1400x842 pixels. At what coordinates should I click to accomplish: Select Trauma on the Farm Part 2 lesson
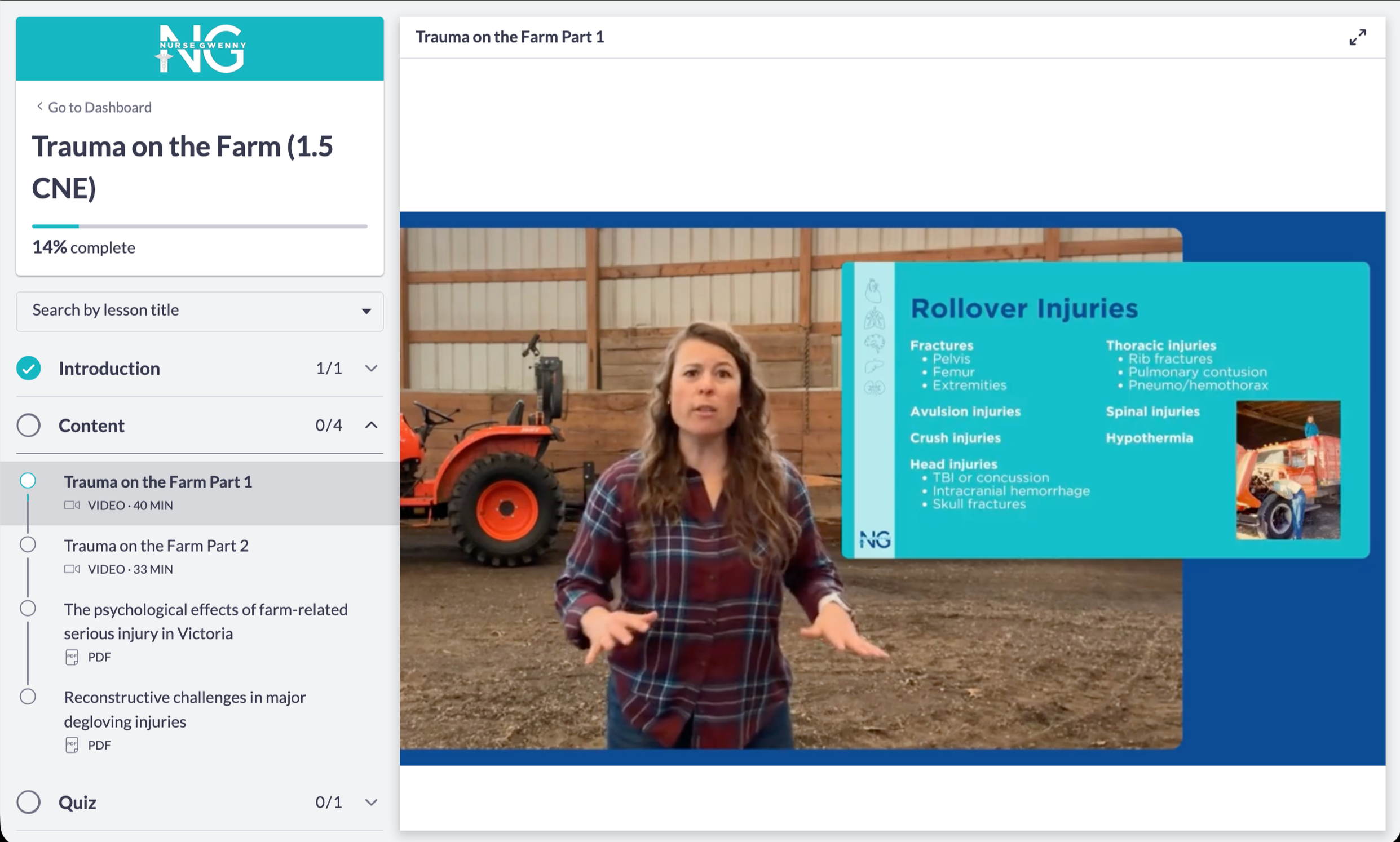click(156, 546)
